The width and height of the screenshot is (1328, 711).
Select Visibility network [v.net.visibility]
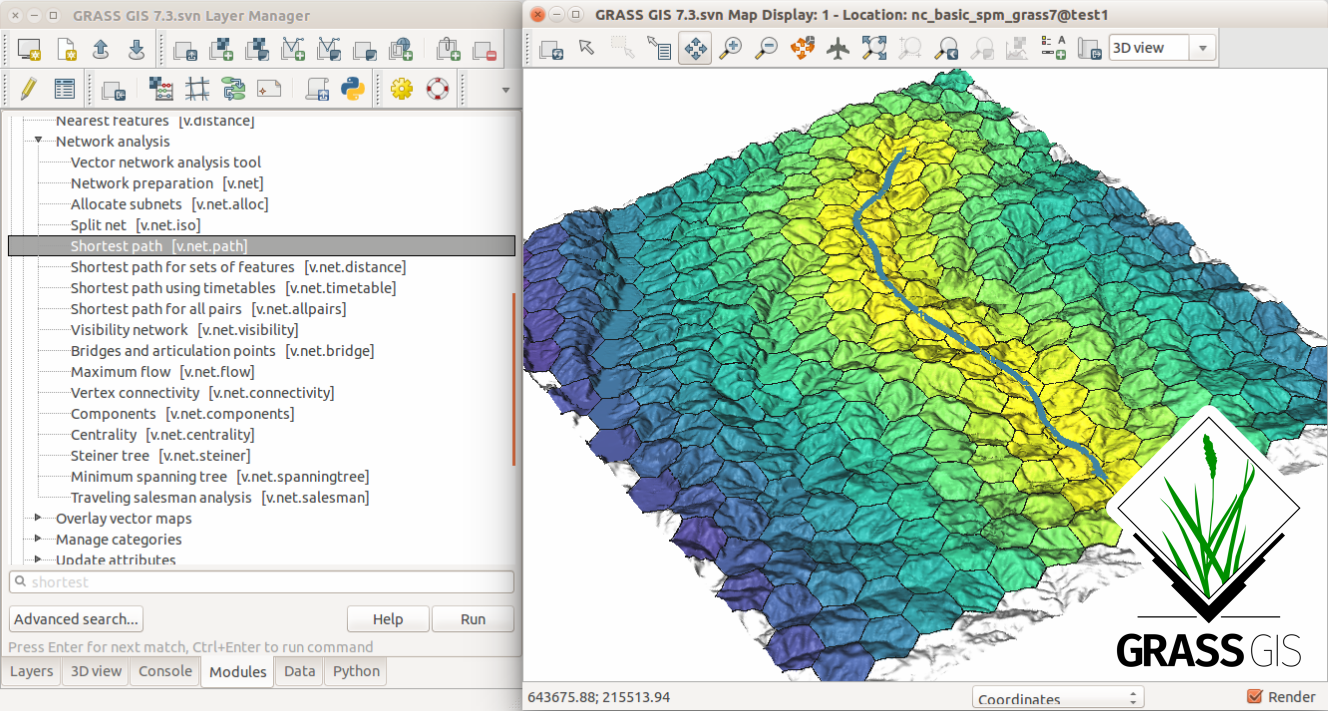(184, 330)
